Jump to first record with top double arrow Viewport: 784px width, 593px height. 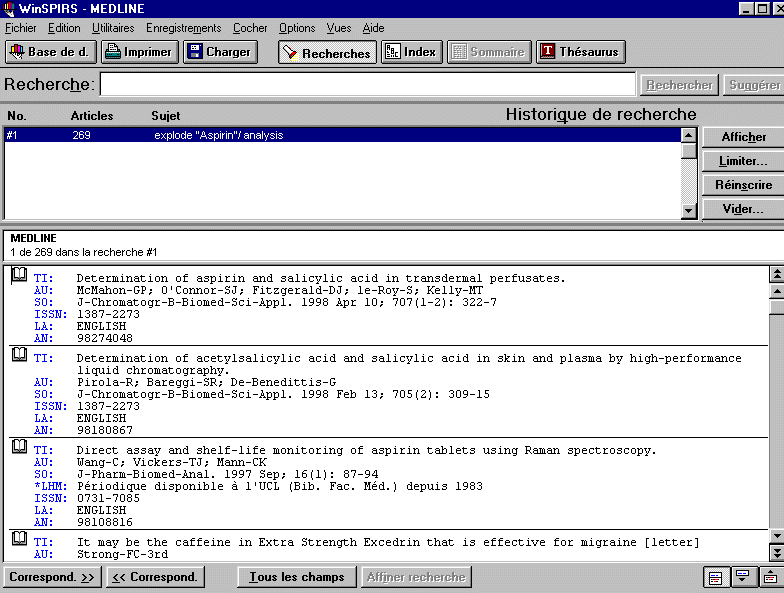pyautogui.click(x=776, y=274)
